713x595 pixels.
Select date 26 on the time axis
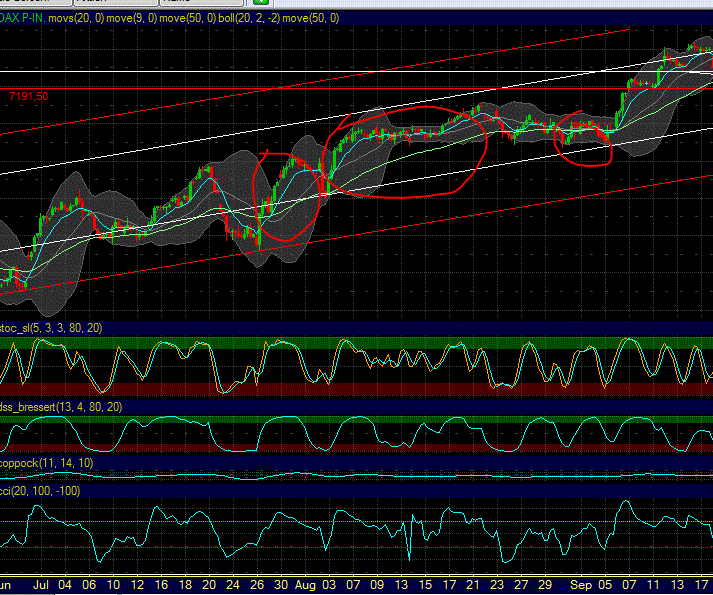257,585
